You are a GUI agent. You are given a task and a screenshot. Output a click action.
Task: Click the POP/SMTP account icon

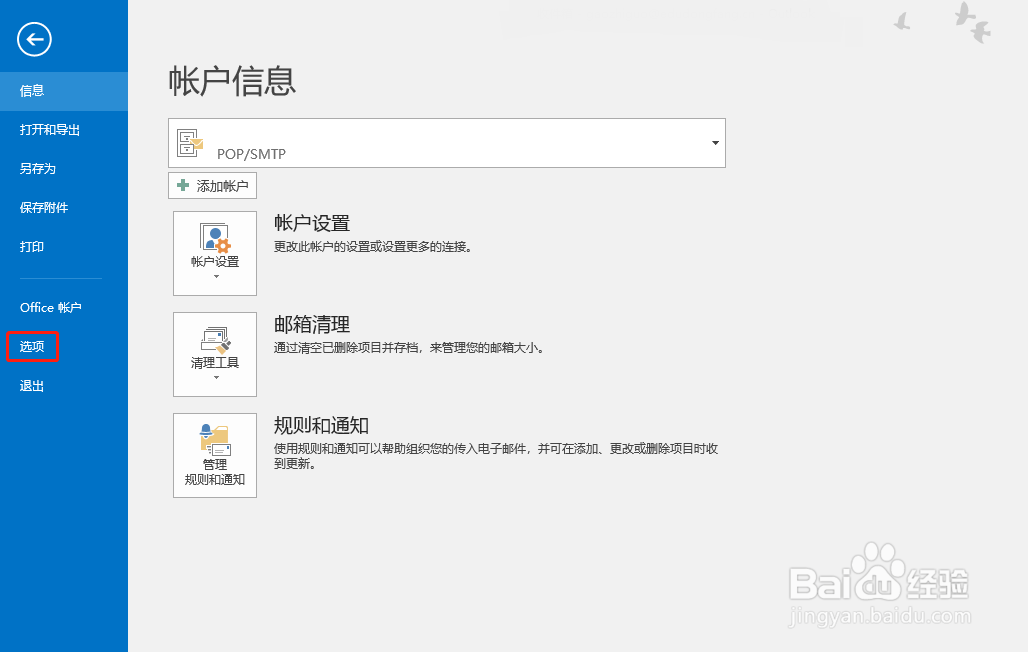point(190,142)
